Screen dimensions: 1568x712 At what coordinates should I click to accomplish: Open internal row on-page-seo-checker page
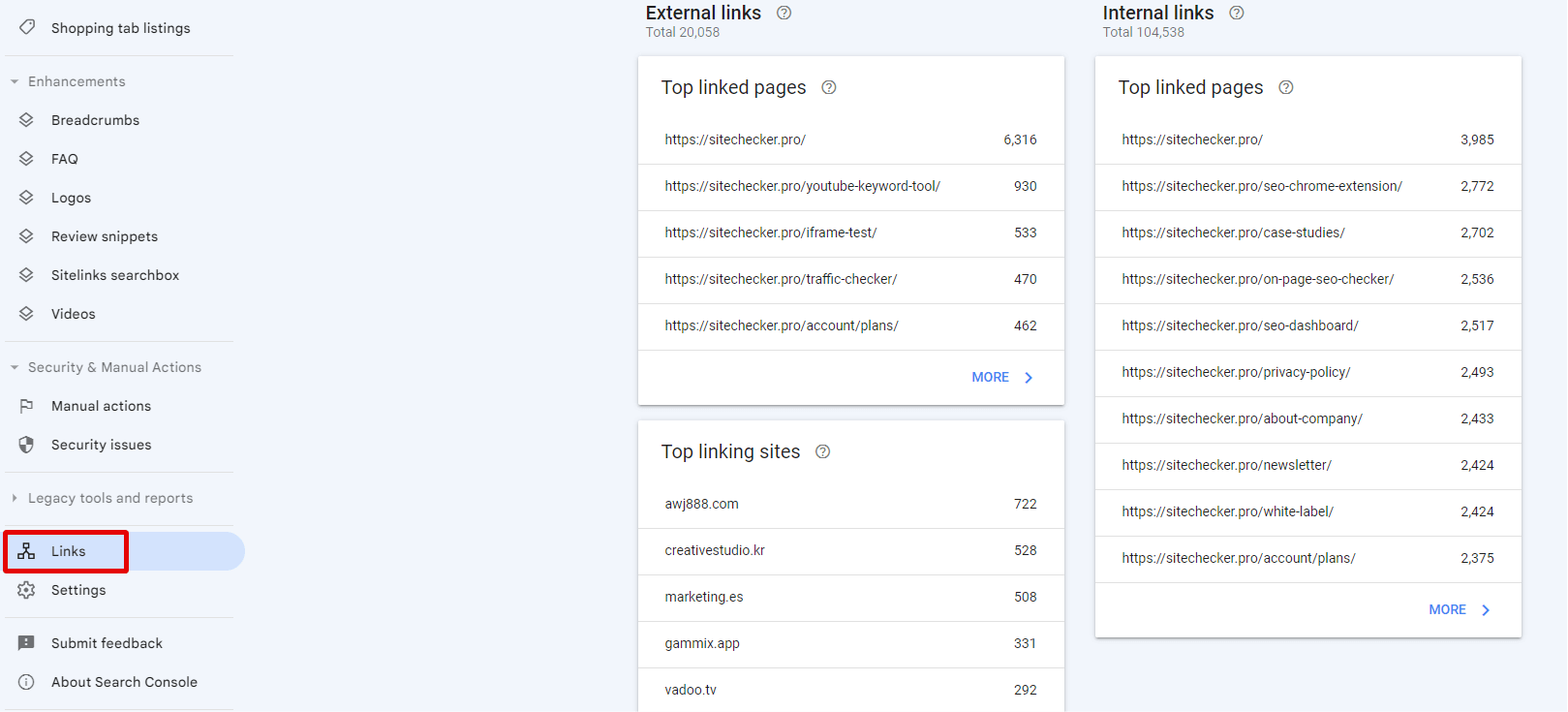pyautogui.click(x=1308, y=279)
